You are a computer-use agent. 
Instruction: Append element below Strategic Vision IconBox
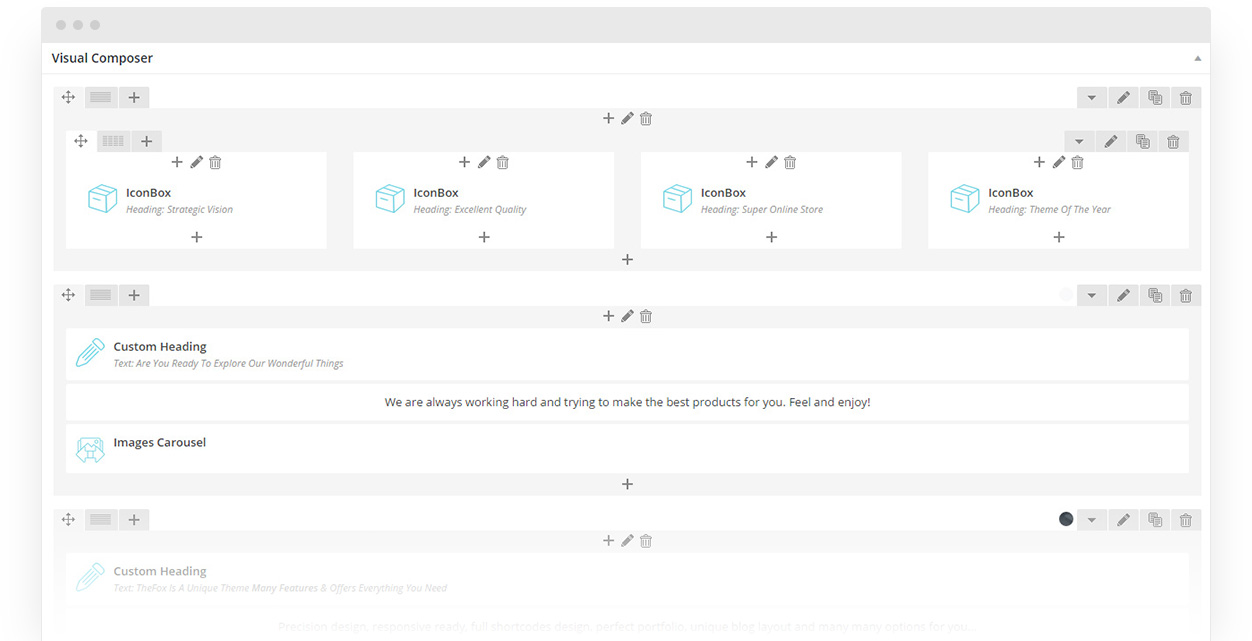(x=196, y=237)
